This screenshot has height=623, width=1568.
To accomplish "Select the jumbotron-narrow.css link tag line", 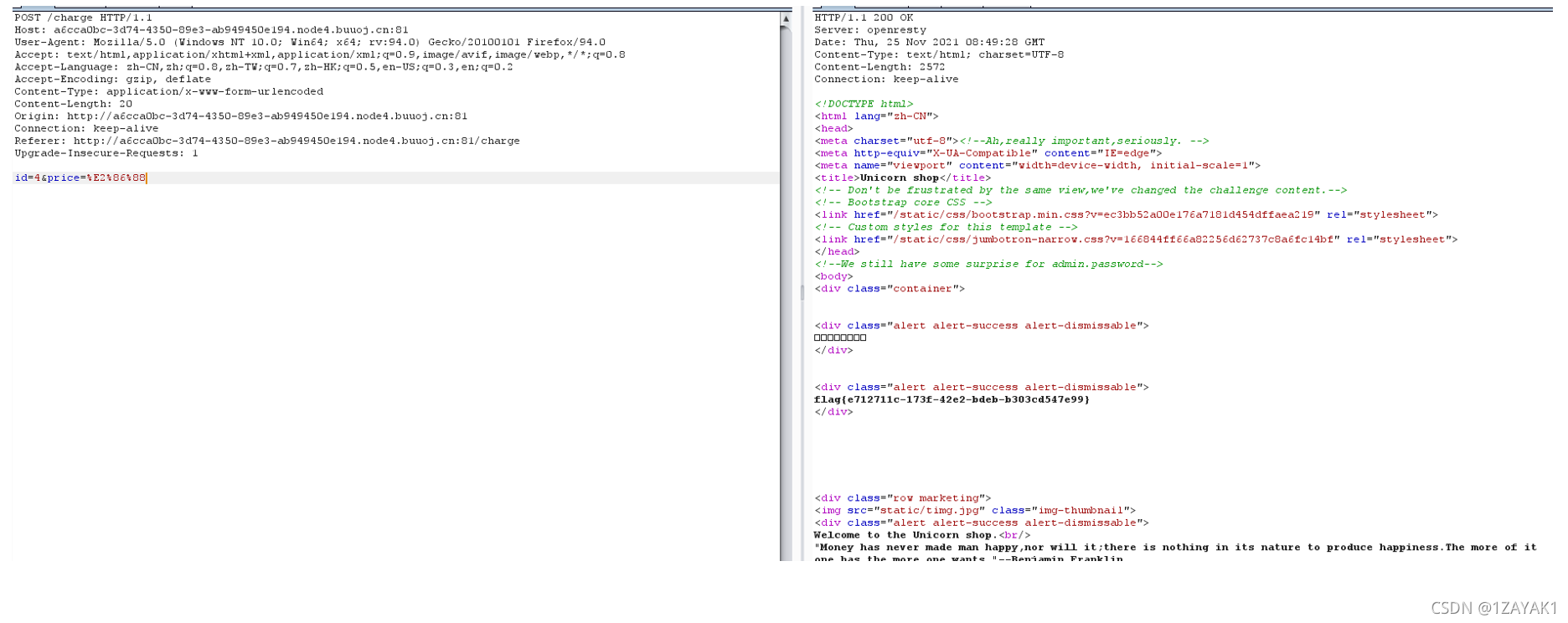I will click(x=1136, y=239).
